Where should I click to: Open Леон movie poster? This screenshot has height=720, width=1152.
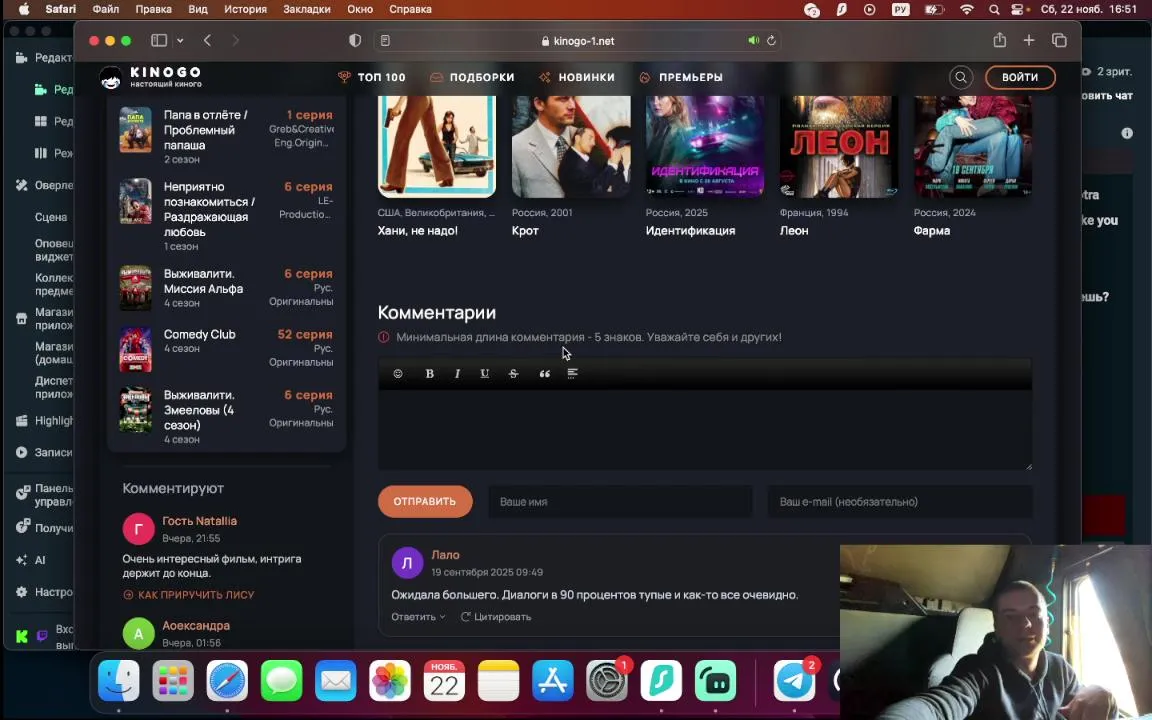pos(839,146)
